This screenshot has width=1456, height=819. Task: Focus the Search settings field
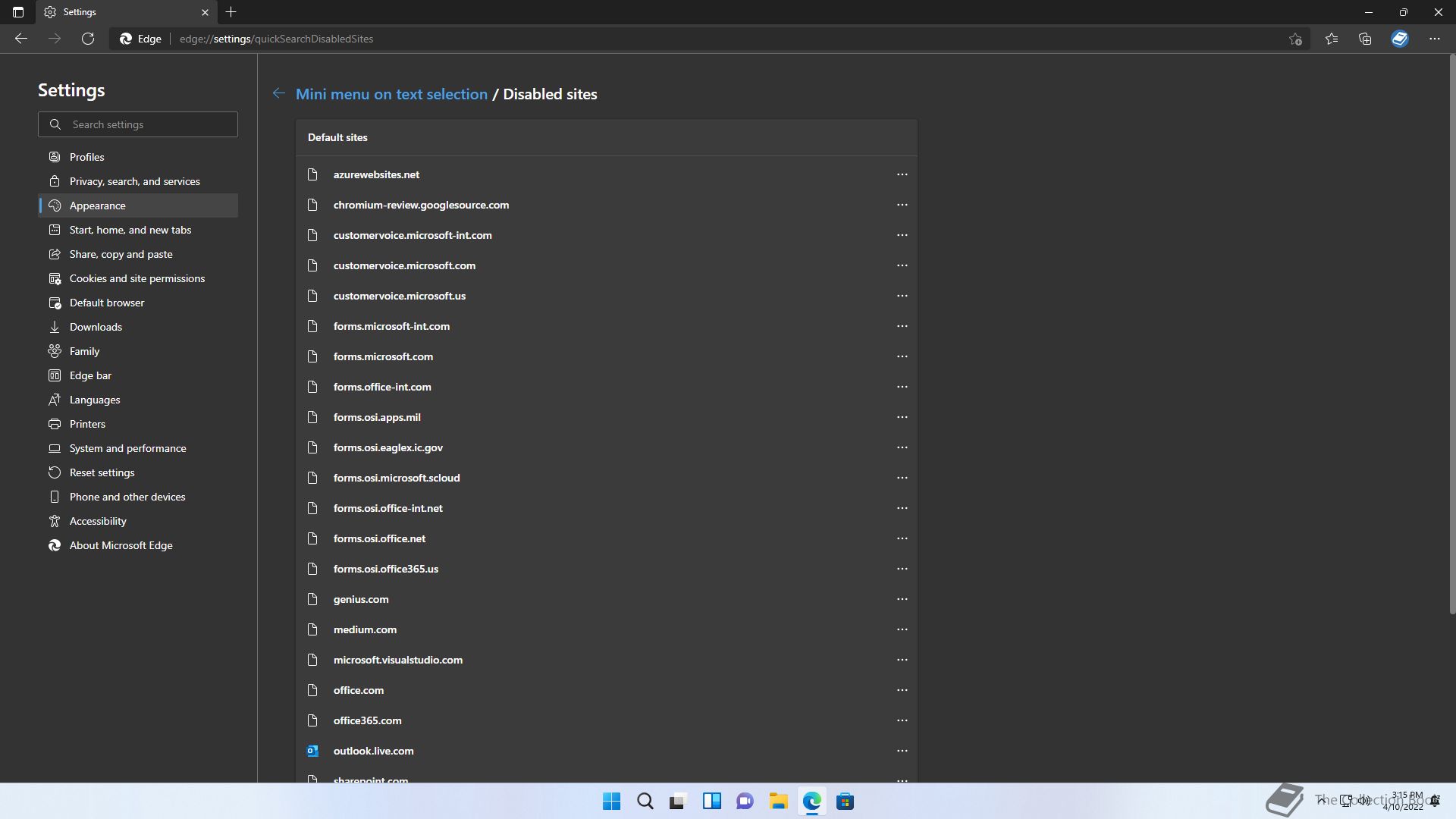[x=138, y=124]
